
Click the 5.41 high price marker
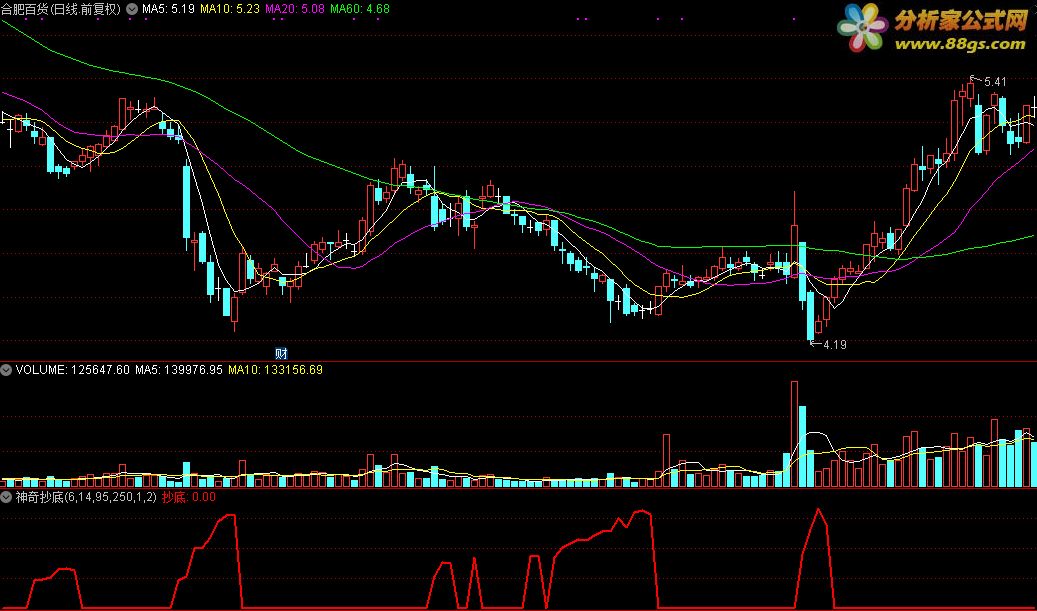click(995, 82)
